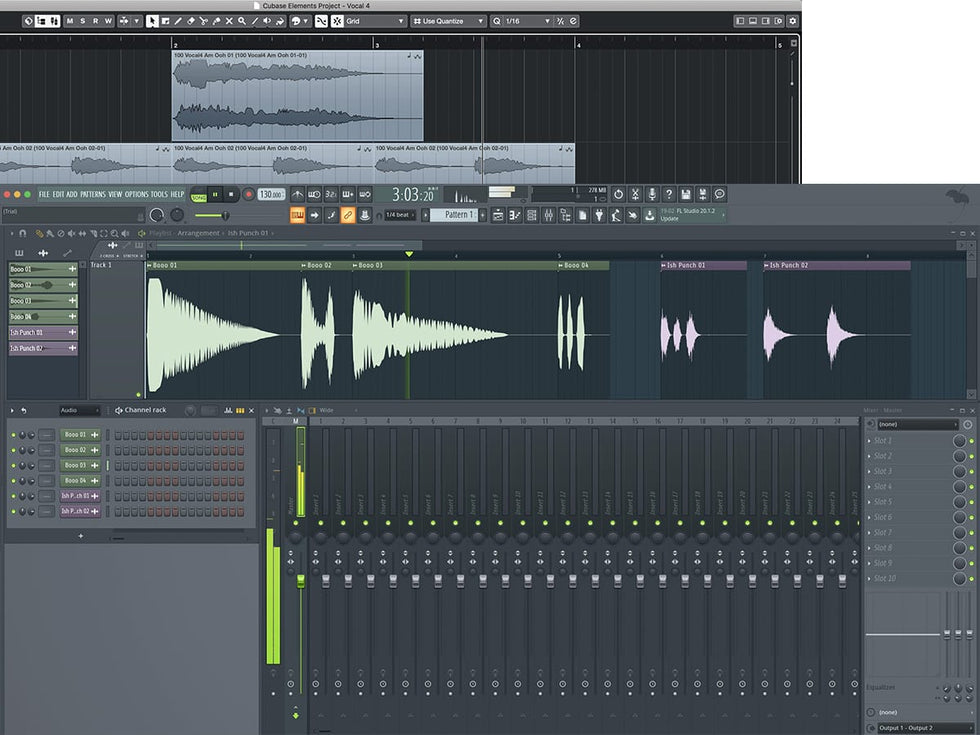Toggle the Booo 01 channel mute LED
Image resolution: width=980 pixels, height=735 pixels.
pyautogui.click(x=13, y=435)
